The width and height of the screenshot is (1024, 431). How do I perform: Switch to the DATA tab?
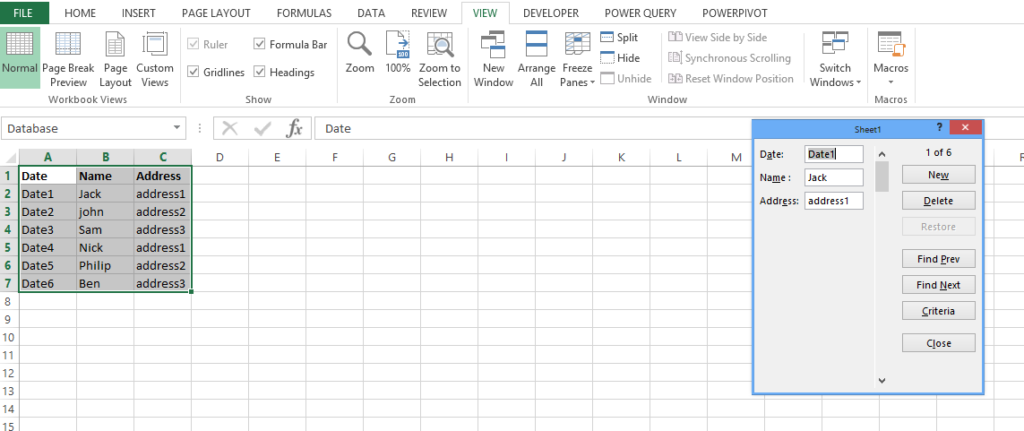(x=371, y=13)
